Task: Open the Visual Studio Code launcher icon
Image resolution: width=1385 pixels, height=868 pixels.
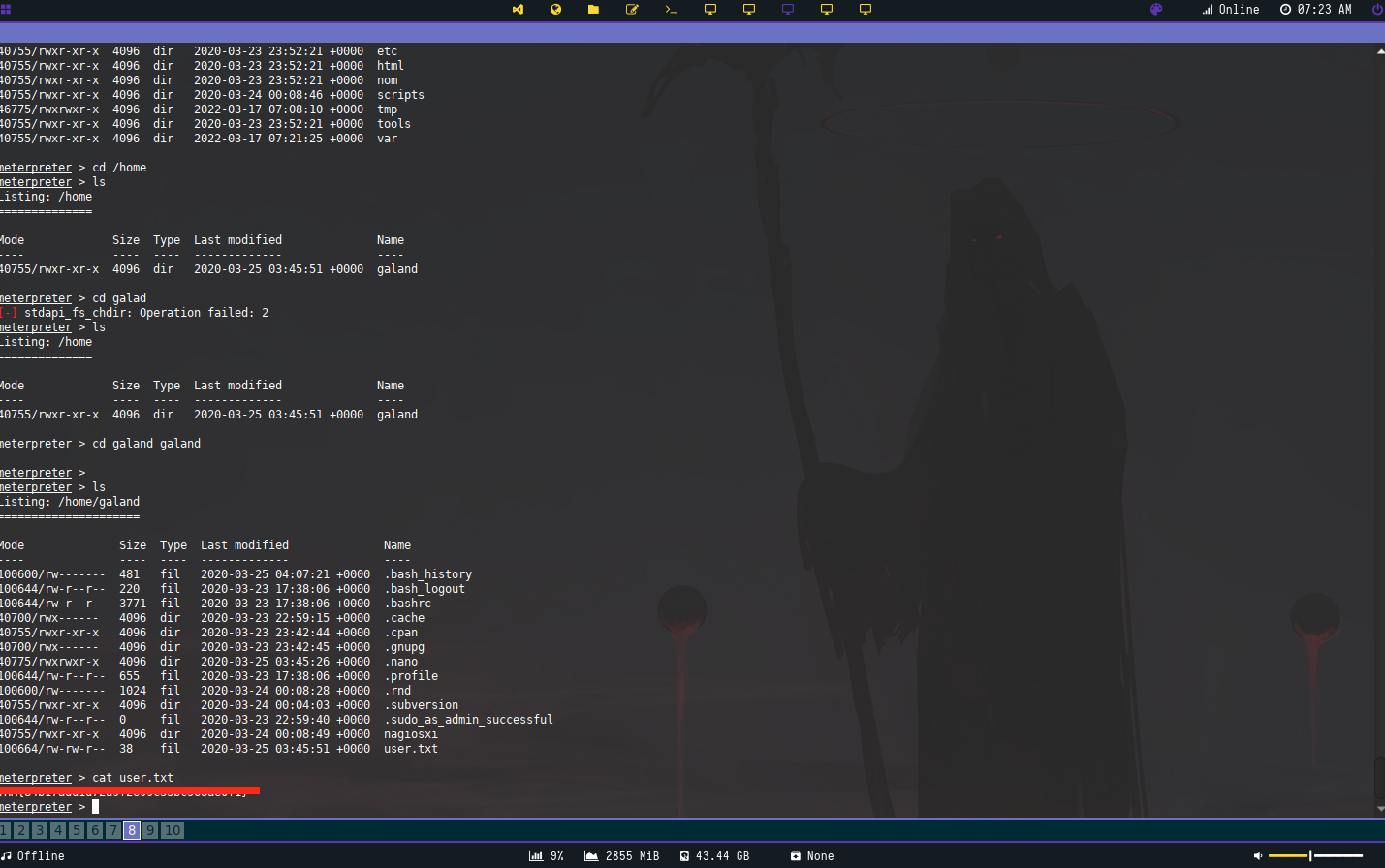Action: point(518,9)
